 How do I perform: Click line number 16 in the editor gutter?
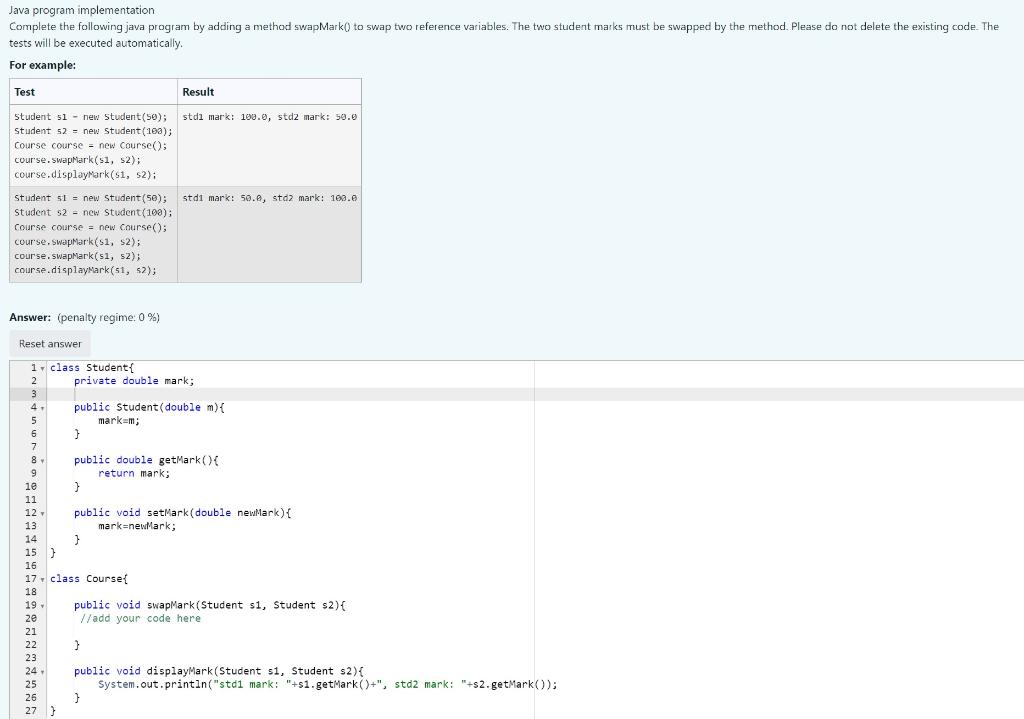point(31,566)
